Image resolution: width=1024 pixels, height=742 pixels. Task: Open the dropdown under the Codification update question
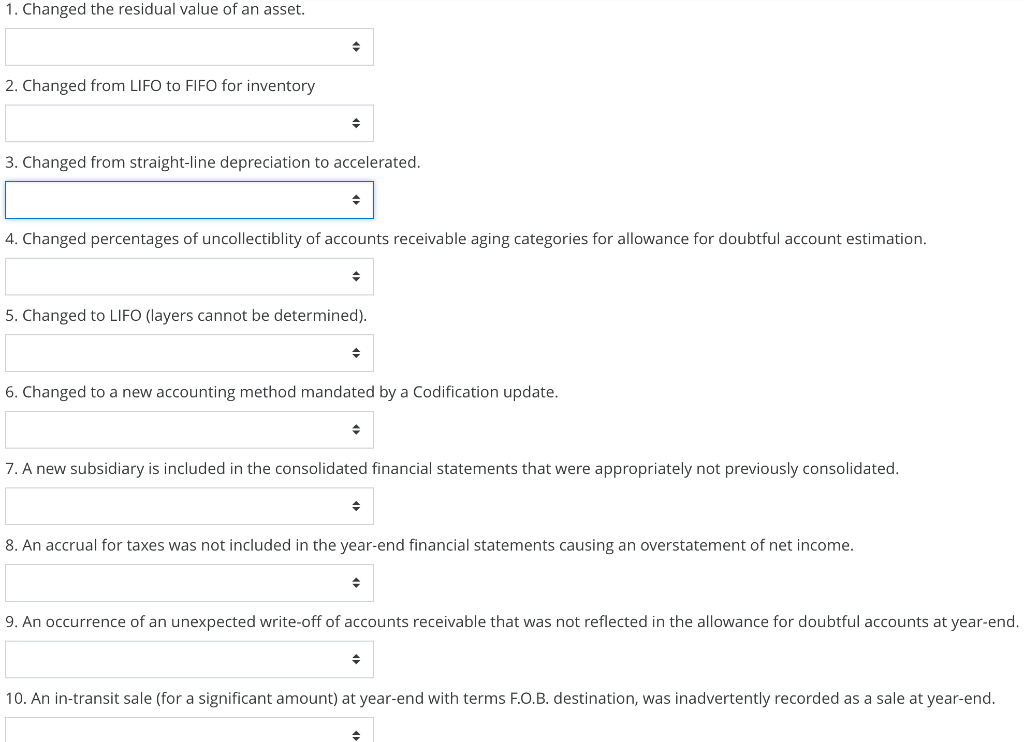[189, 429]
